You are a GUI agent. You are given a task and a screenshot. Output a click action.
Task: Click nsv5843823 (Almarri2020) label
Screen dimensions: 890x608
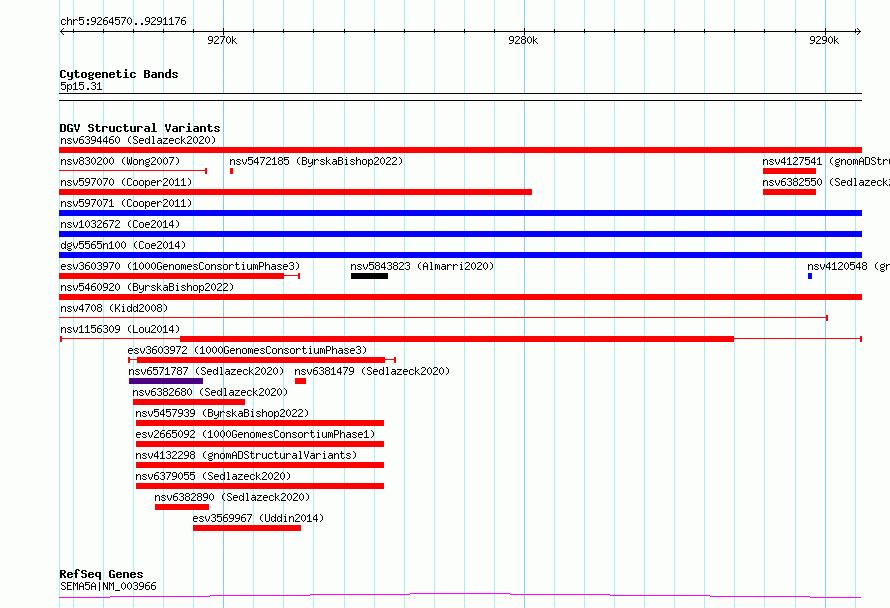[422, 266]
